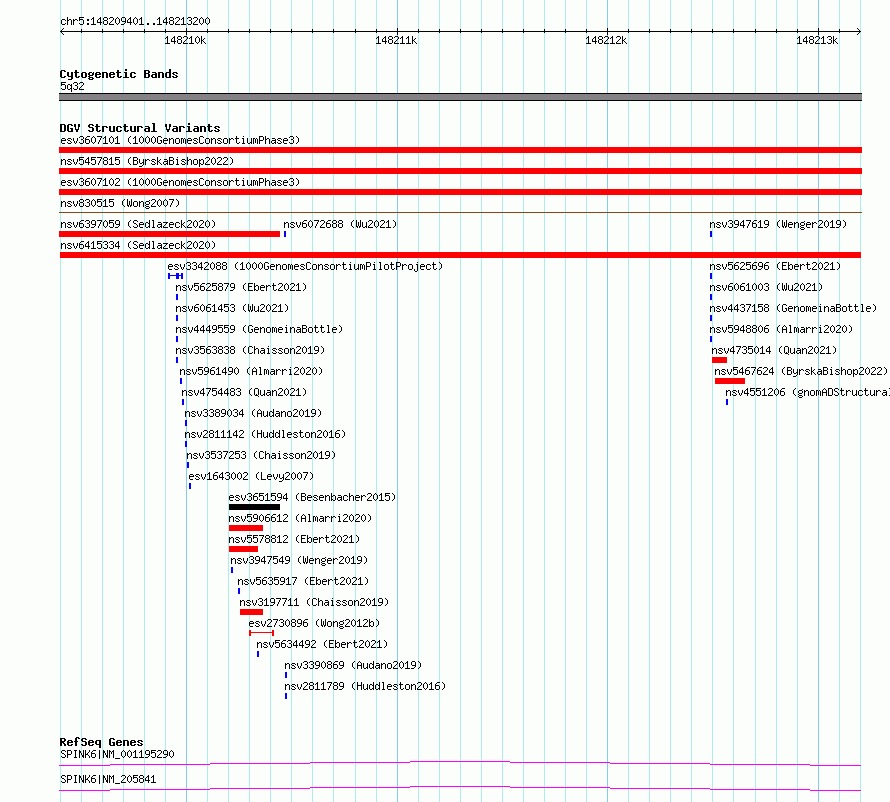Select SPINK6|NM_205841 gene label

[108, 779]
